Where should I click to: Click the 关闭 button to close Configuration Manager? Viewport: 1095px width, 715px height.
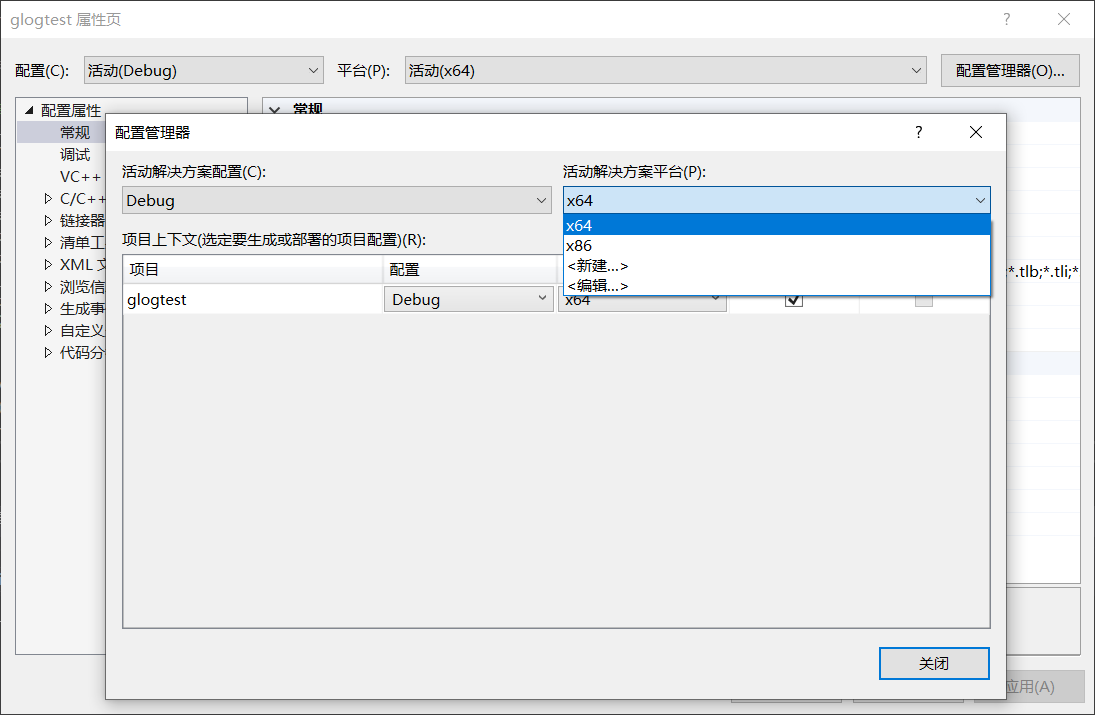(933, 663)
